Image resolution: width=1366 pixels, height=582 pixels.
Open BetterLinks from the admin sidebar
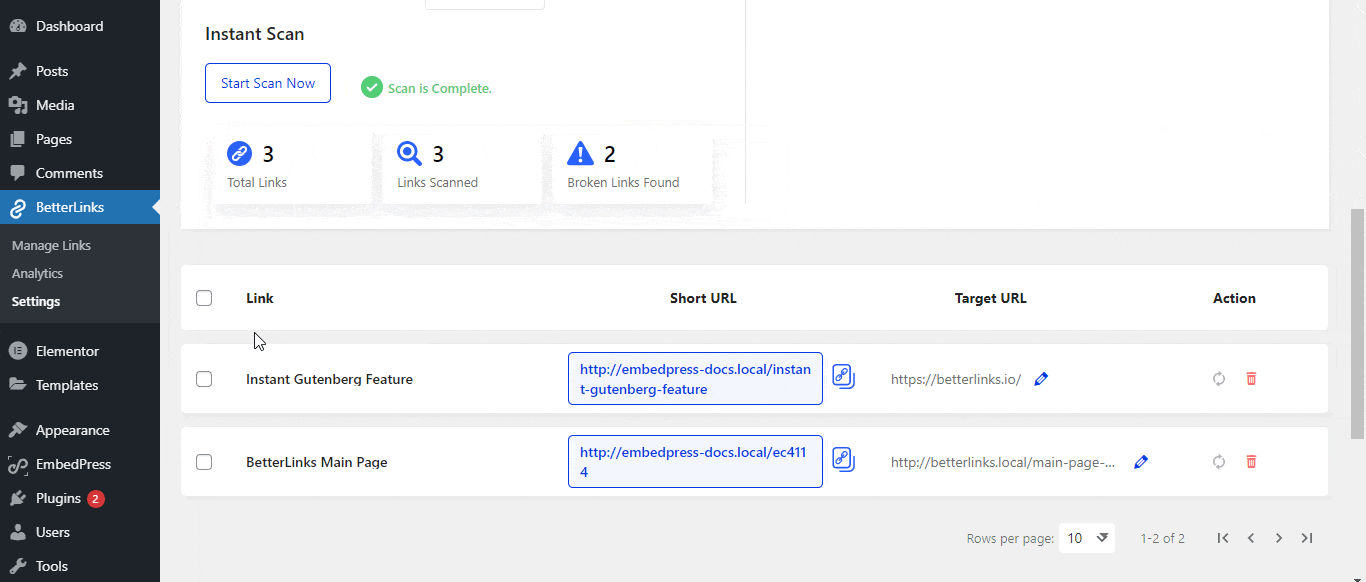[x=68, y=207]
